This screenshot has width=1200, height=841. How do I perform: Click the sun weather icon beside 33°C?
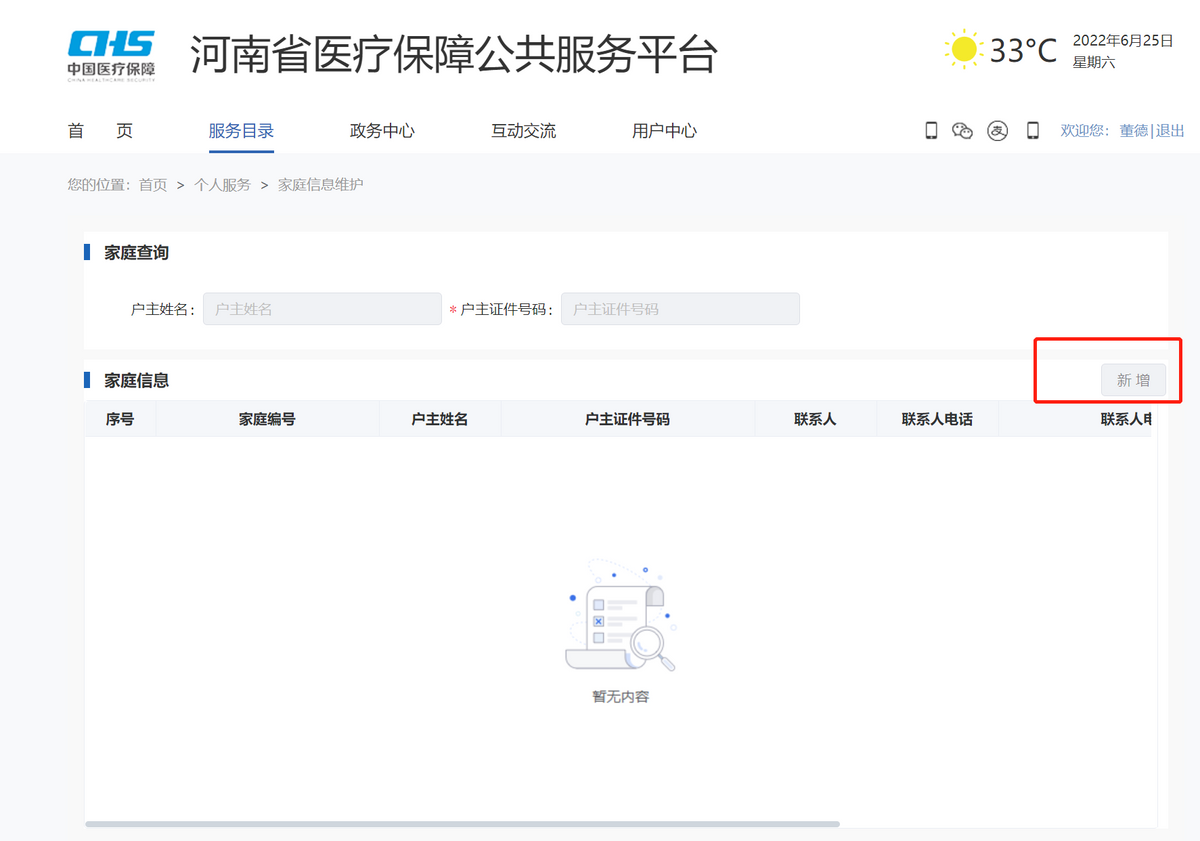(x=963, y=48)
